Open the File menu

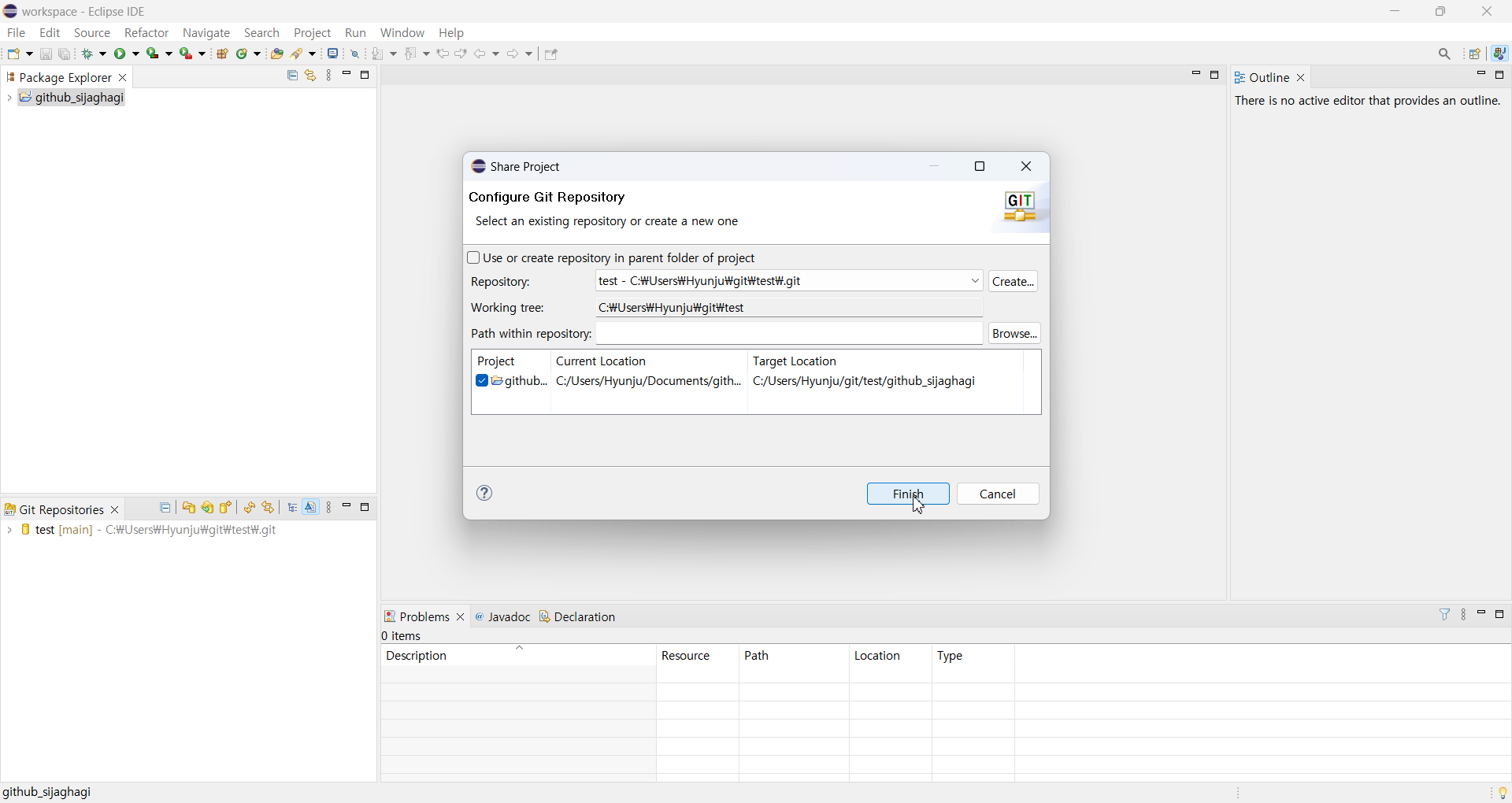click(x=17, y=33)
